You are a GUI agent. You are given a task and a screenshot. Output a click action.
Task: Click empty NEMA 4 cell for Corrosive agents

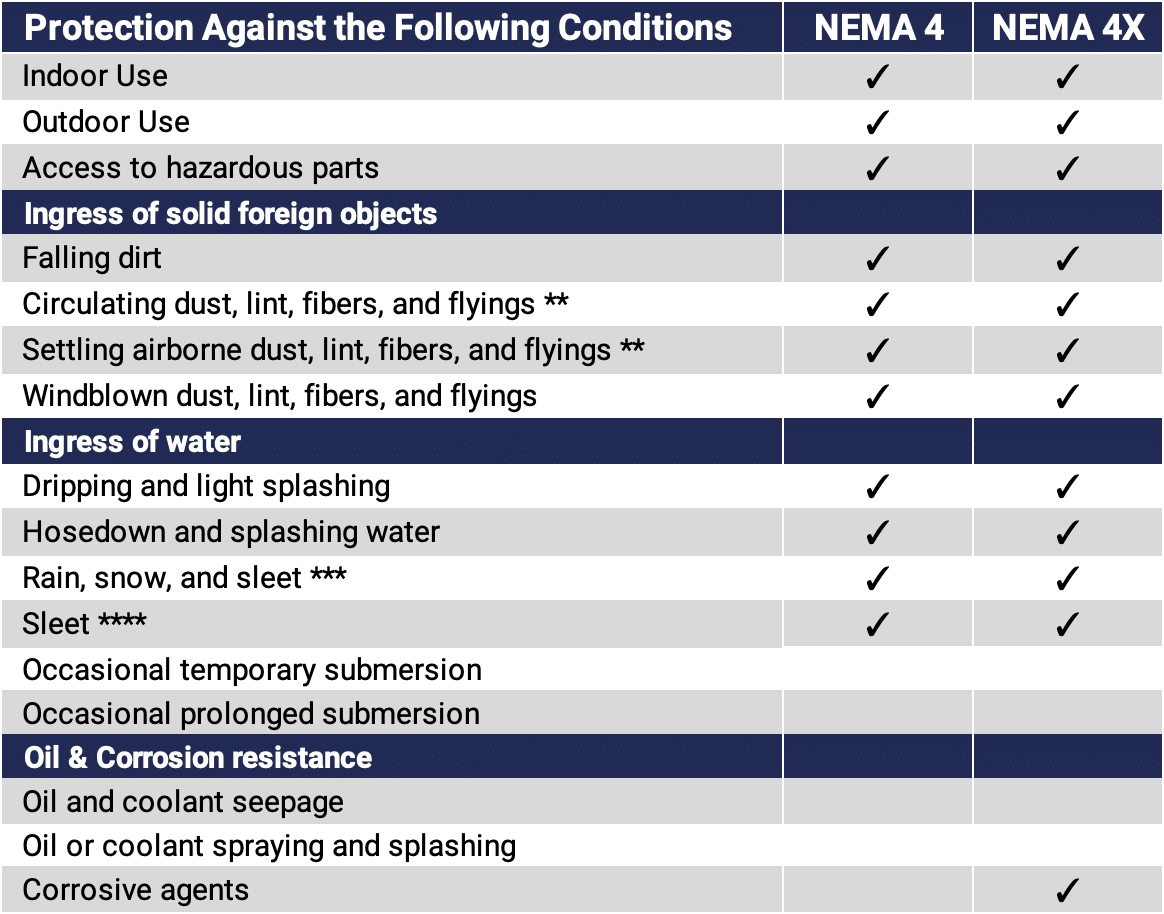tap(877, 890)
